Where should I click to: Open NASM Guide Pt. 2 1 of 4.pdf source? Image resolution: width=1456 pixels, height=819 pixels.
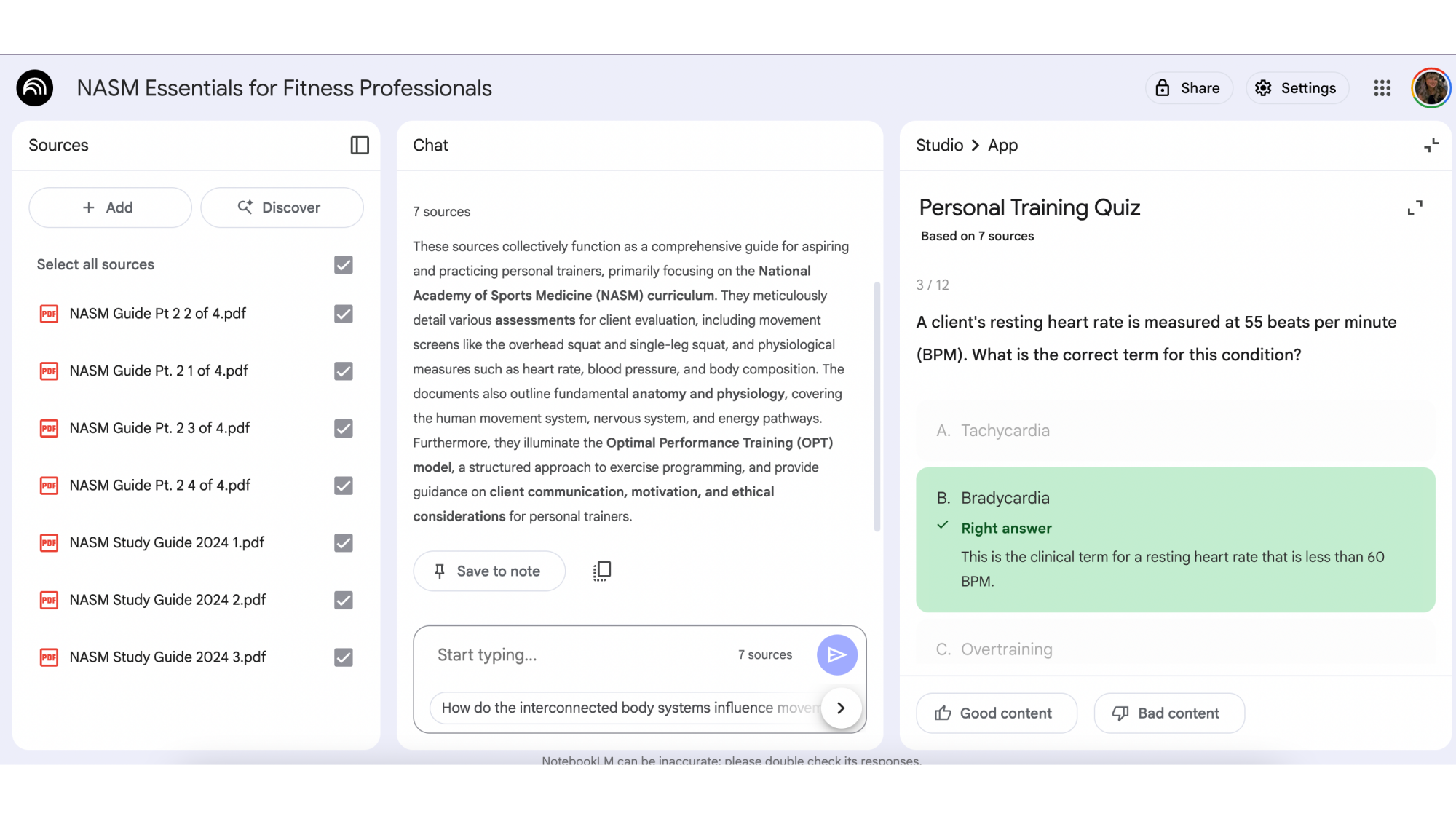(159, 371)
